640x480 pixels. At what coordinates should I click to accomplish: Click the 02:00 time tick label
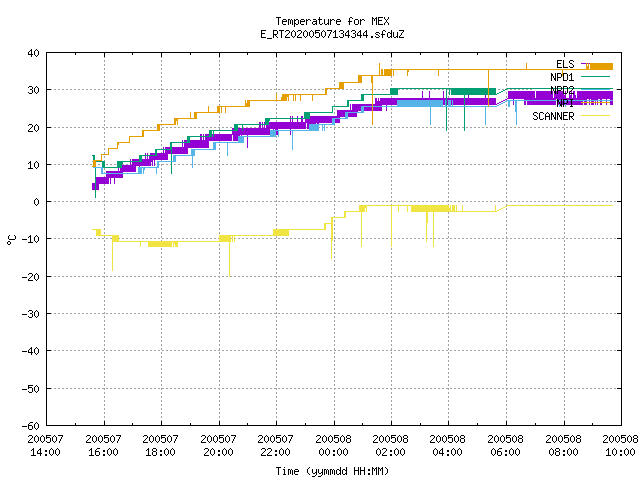coord(391,452)
